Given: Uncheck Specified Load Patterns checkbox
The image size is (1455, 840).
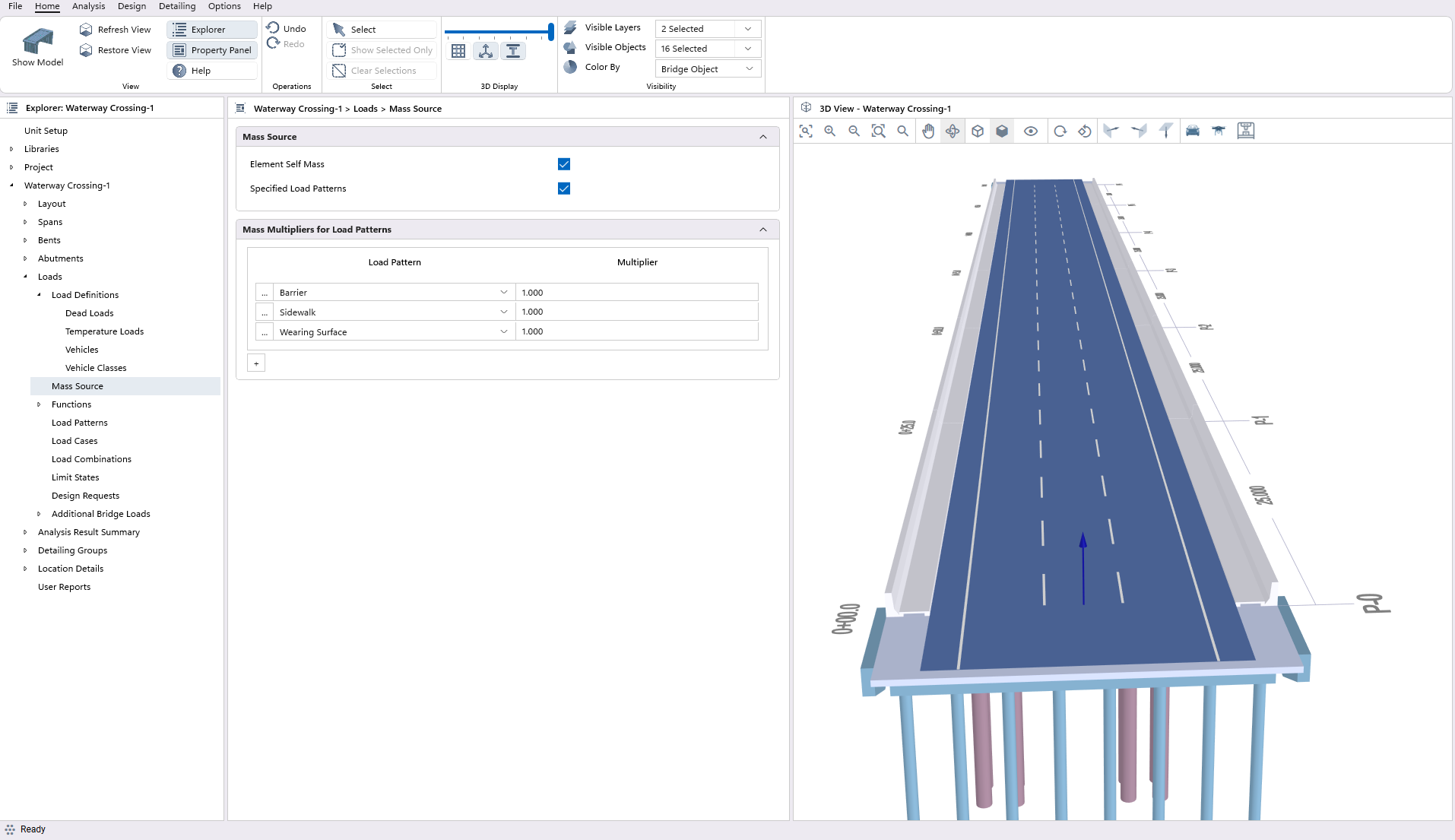Looking at the screenshot, I should (564, 189).
